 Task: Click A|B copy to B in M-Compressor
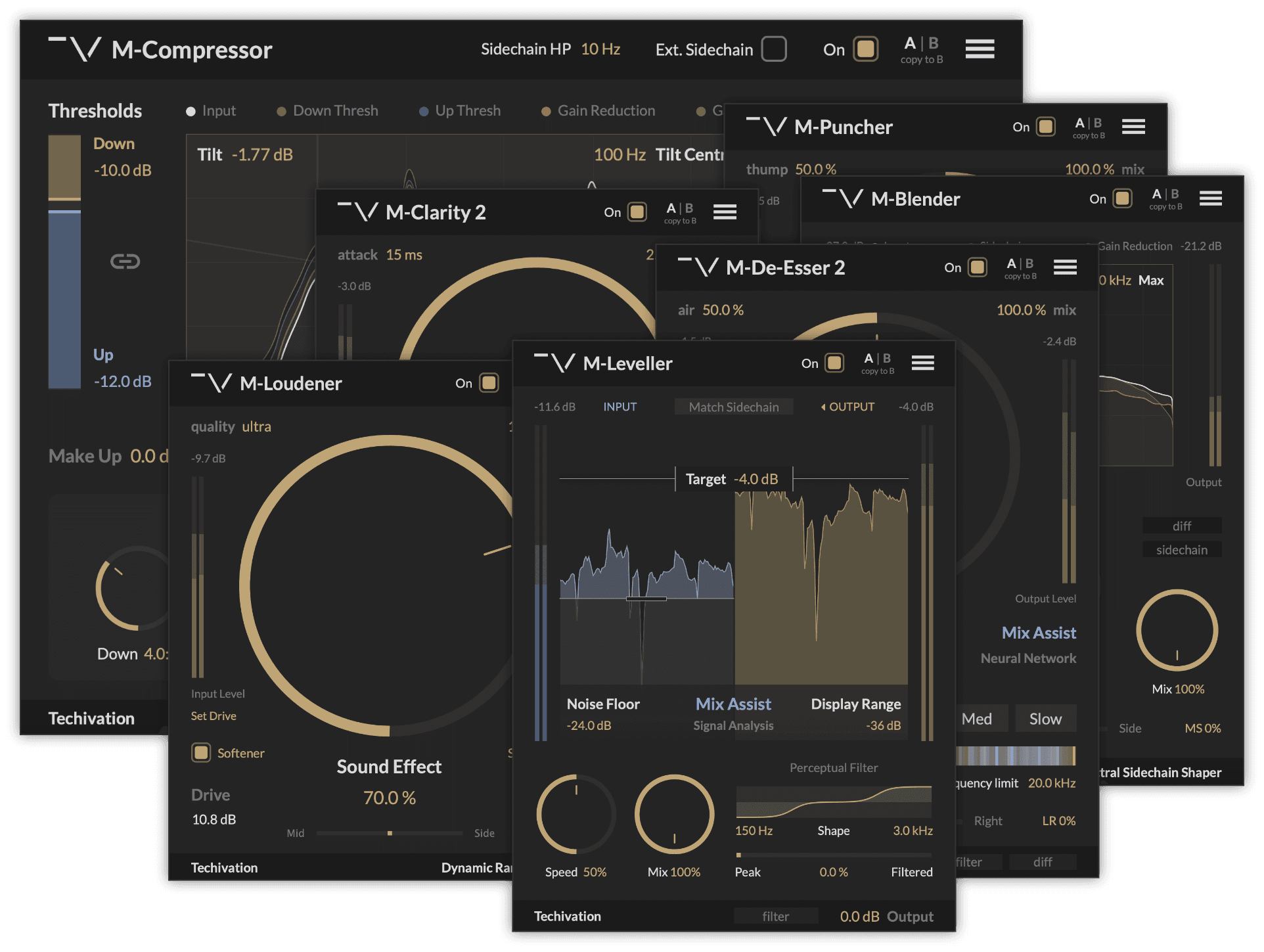click(x=921, y=50)
